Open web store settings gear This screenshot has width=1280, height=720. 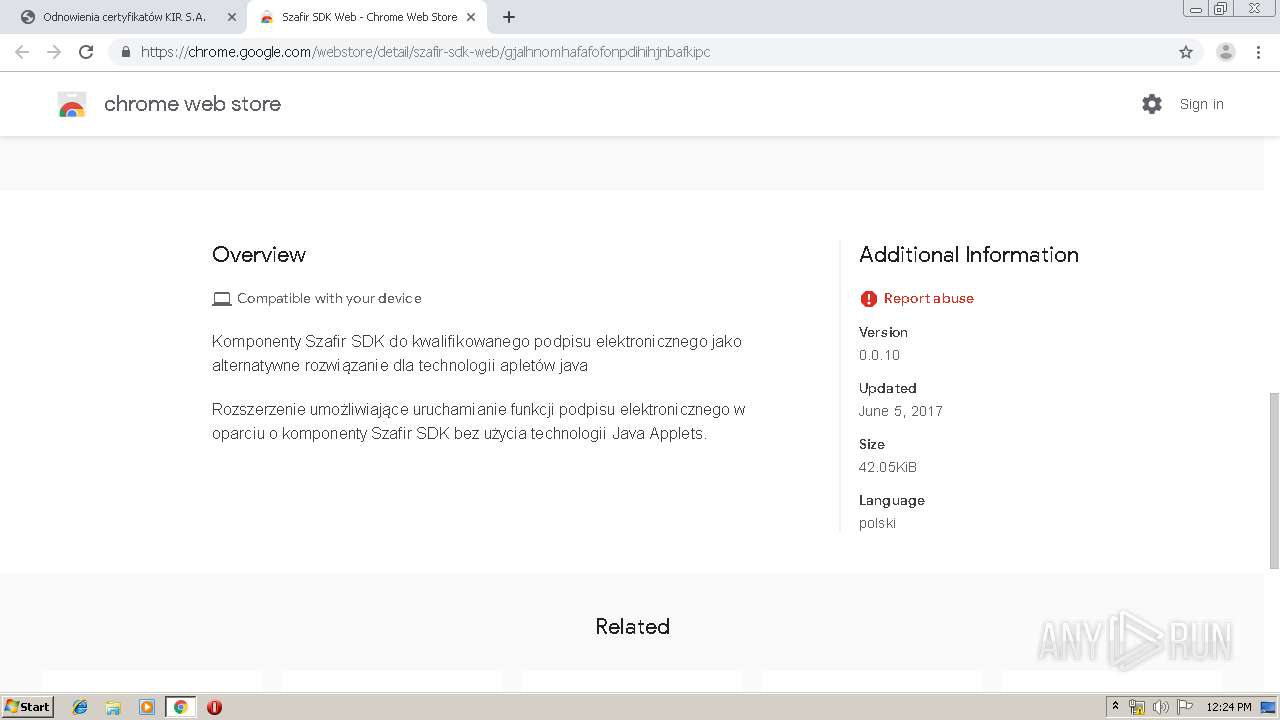point(1152,104)
